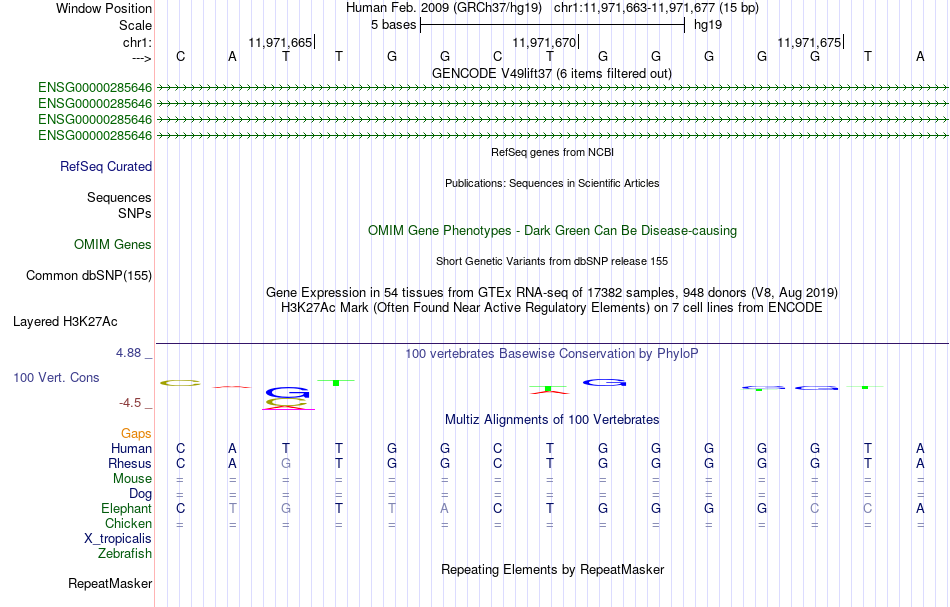The image size is (950, 607).
Task: Open the OMIM Gene Phenotypes track title
Action: (x=552, y=230)
